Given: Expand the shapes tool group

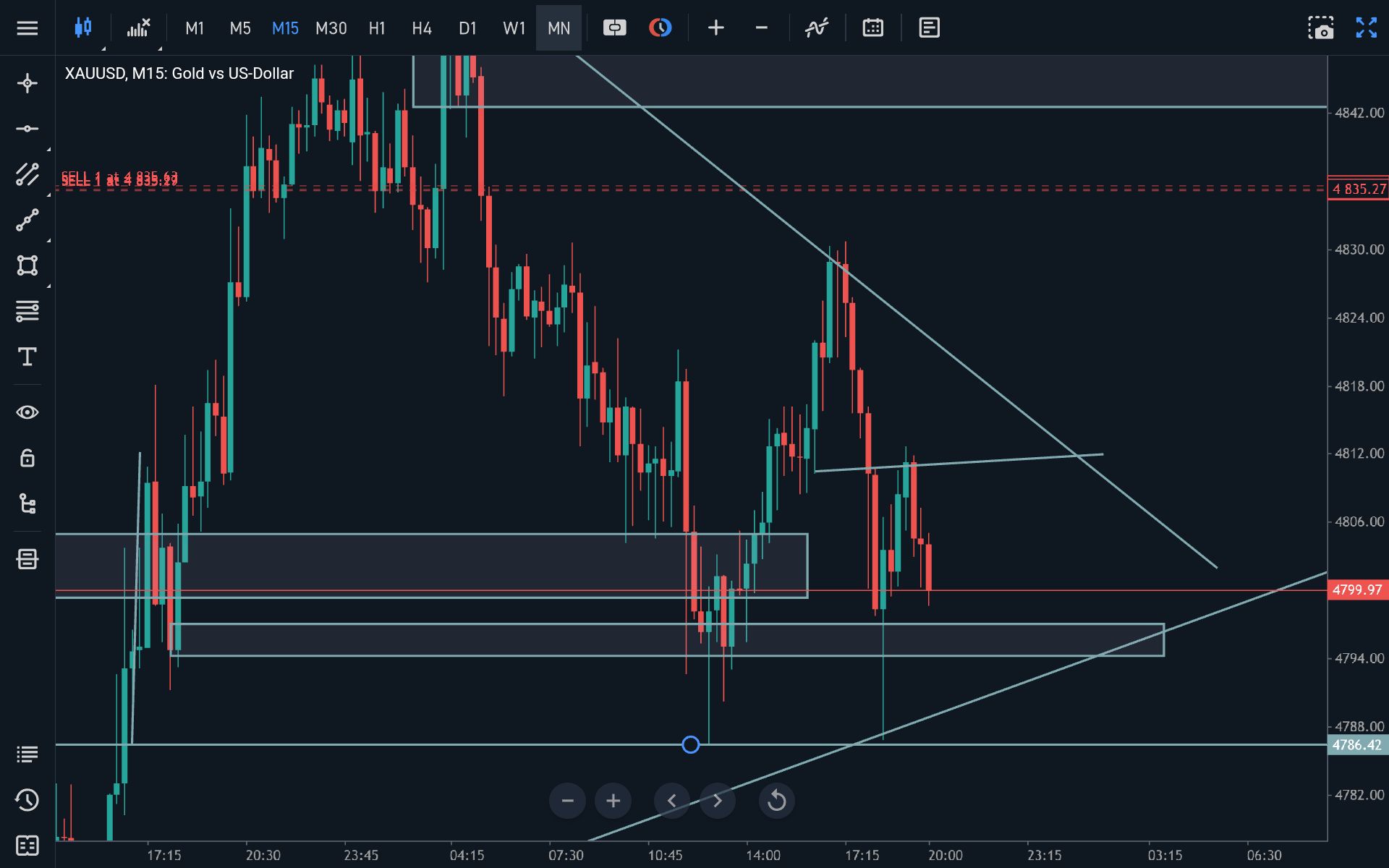Looking at the screenshot, I should coord(48,286).
